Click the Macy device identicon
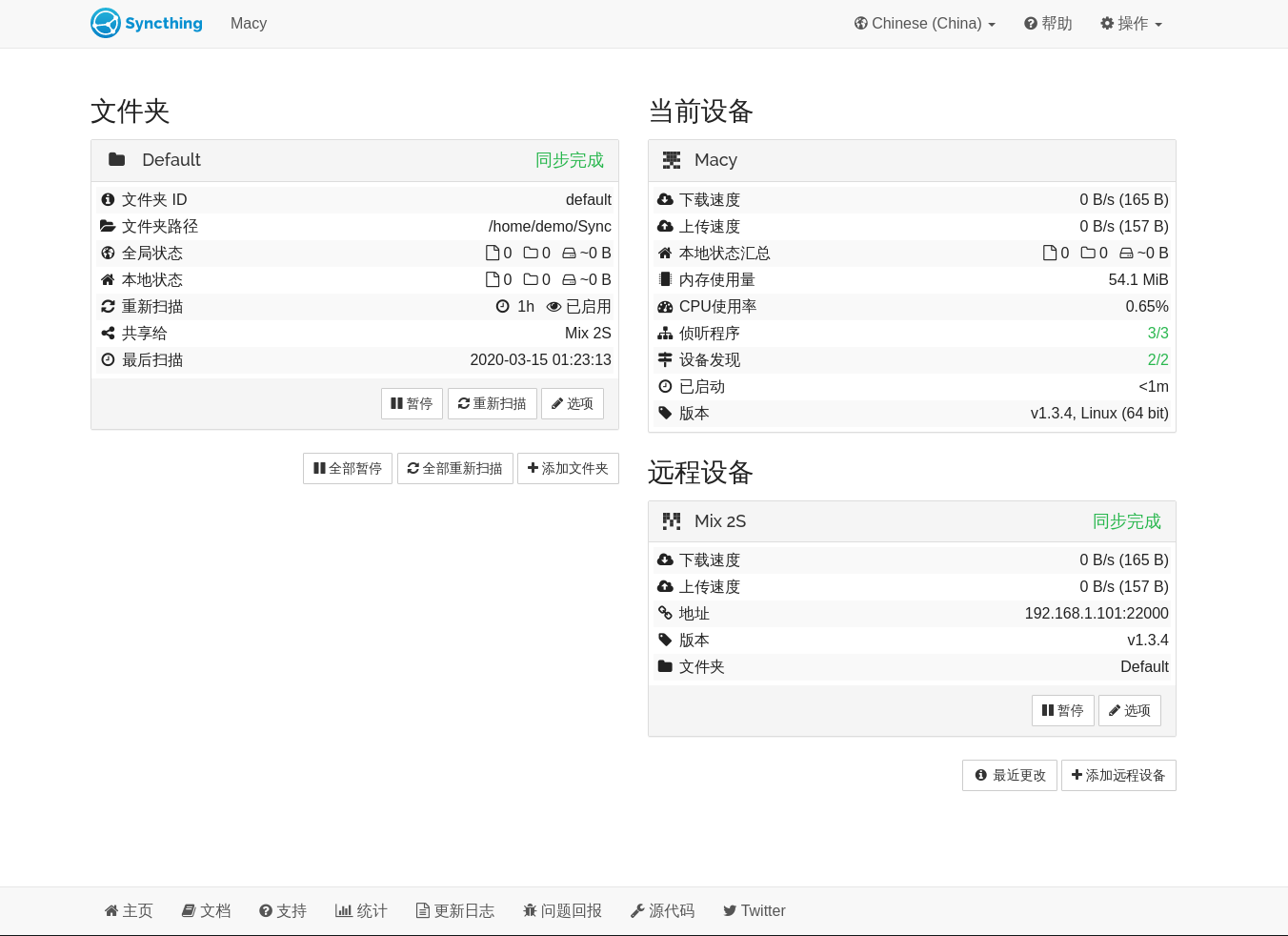The width and height of the screenshot is (1288, 936). [x=672, y=159]
